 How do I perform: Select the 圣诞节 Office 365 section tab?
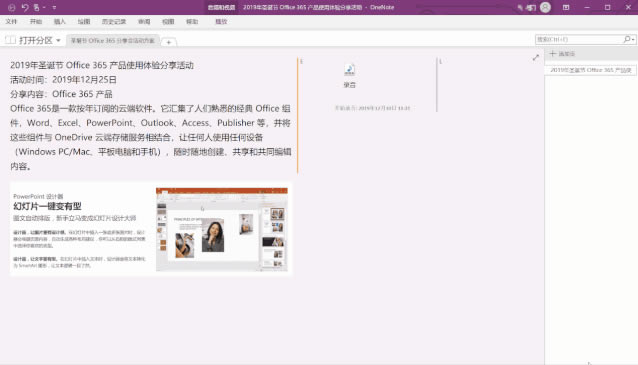[113, 41]
